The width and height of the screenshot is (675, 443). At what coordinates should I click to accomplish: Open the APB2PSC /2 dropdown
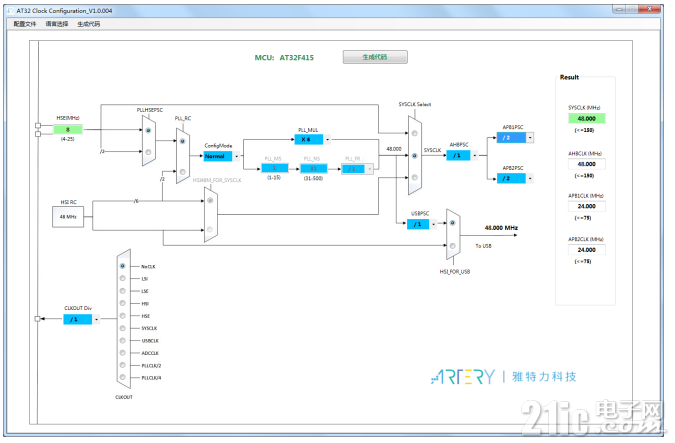click(530, 178)
